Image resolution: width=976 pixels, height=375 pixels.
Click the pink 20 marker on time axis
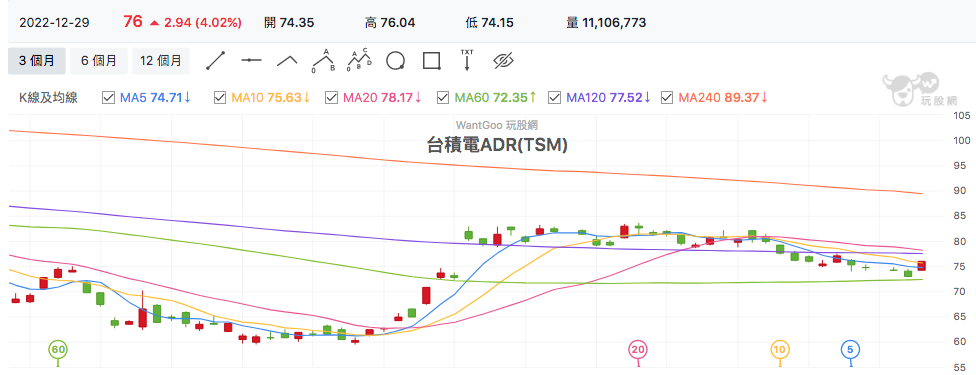(637, 349)
